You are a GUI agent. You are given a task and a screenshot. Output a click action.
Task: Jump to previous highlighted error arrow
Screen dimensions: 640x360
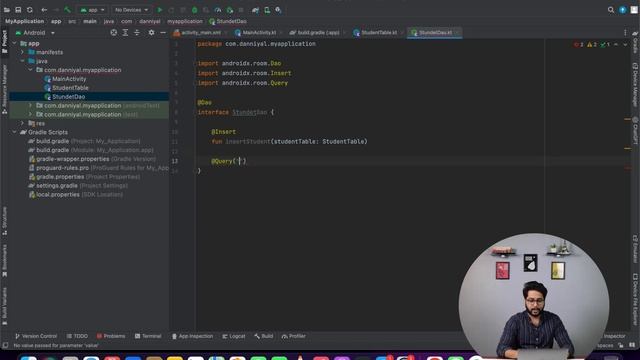click(x=616, y=44)
